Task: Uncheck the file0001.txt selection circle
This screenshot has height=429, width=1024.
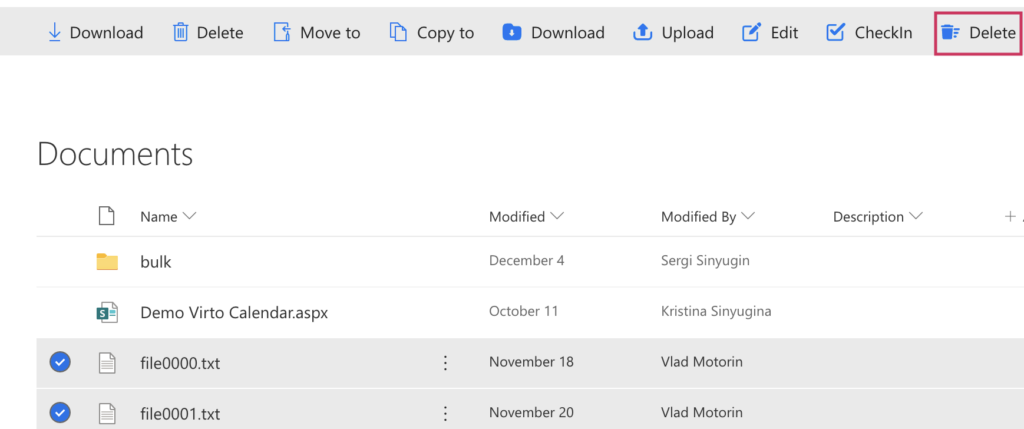Action: pos(60,412)
